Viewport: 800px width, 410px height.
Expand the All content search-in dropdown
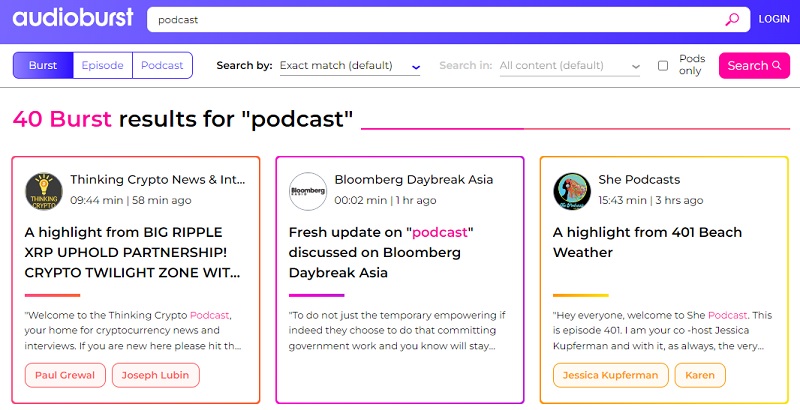(x=569, y=66)
